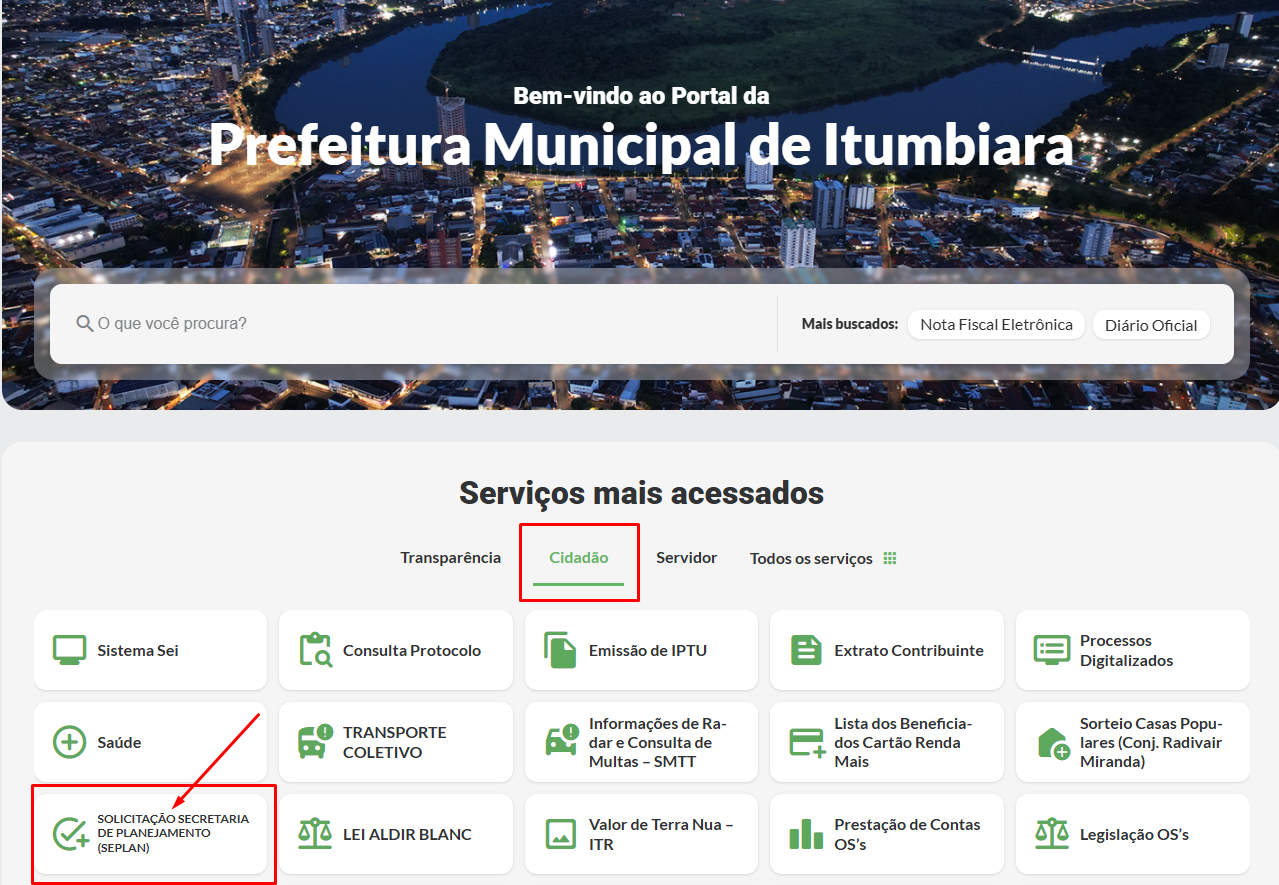Viewport: 1279px width, 885px height.
Task: Open the Prestação de Contas OS's service
Action: 886,833
